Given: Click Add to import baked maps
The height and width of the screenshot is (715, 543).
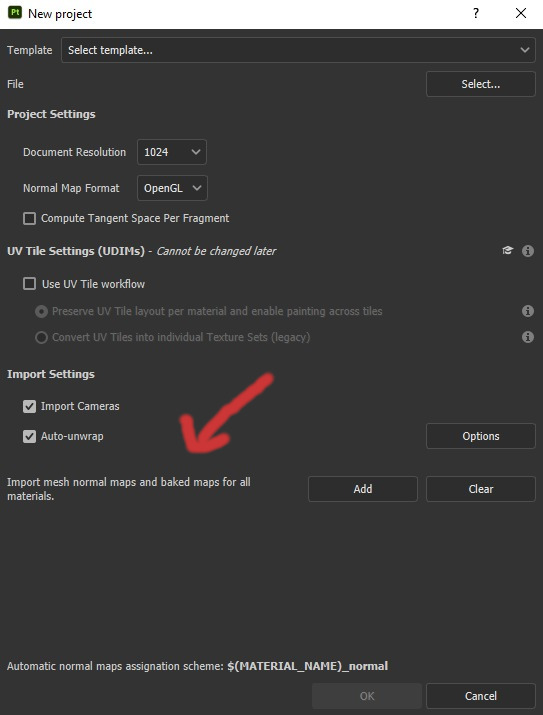Looking at the screenshot, I should tap(363, 489).
